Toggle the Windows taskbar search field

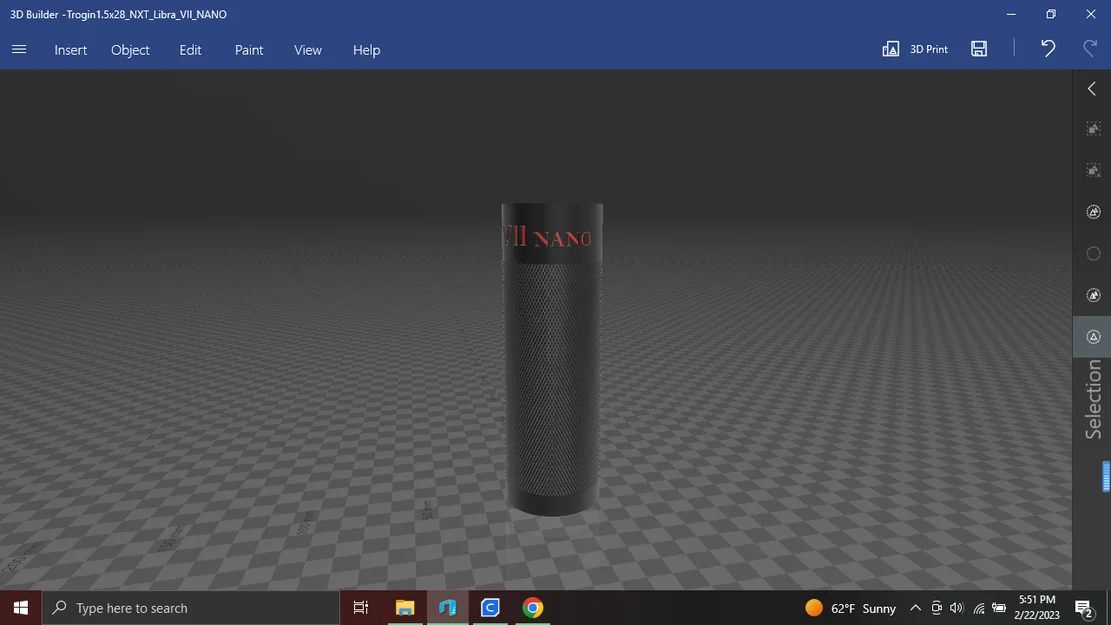tap(190, 607)
